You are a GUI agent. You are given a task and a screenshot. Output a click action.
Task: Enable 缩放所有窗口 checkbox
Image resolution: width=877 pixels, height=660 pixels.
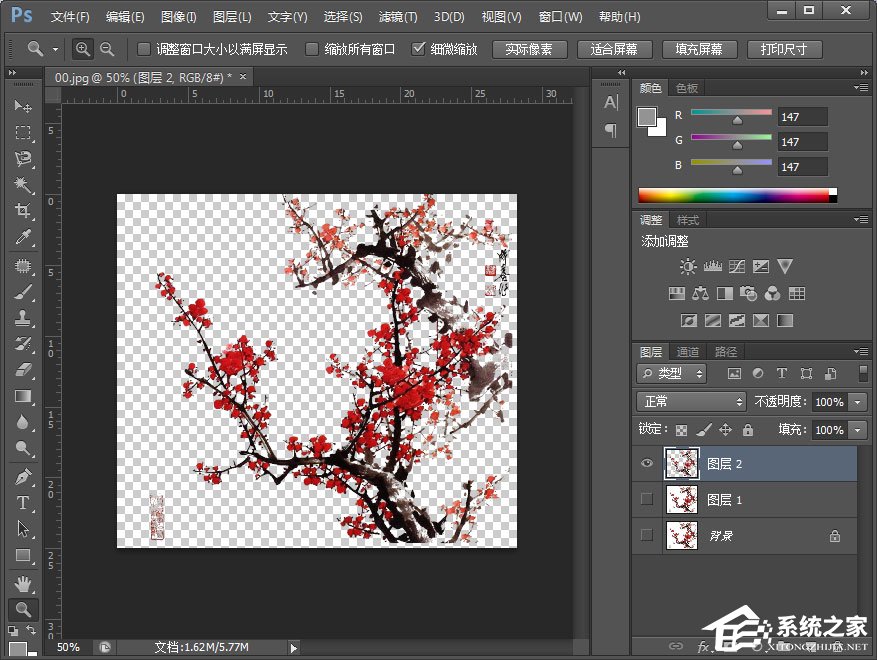(312, 49)
